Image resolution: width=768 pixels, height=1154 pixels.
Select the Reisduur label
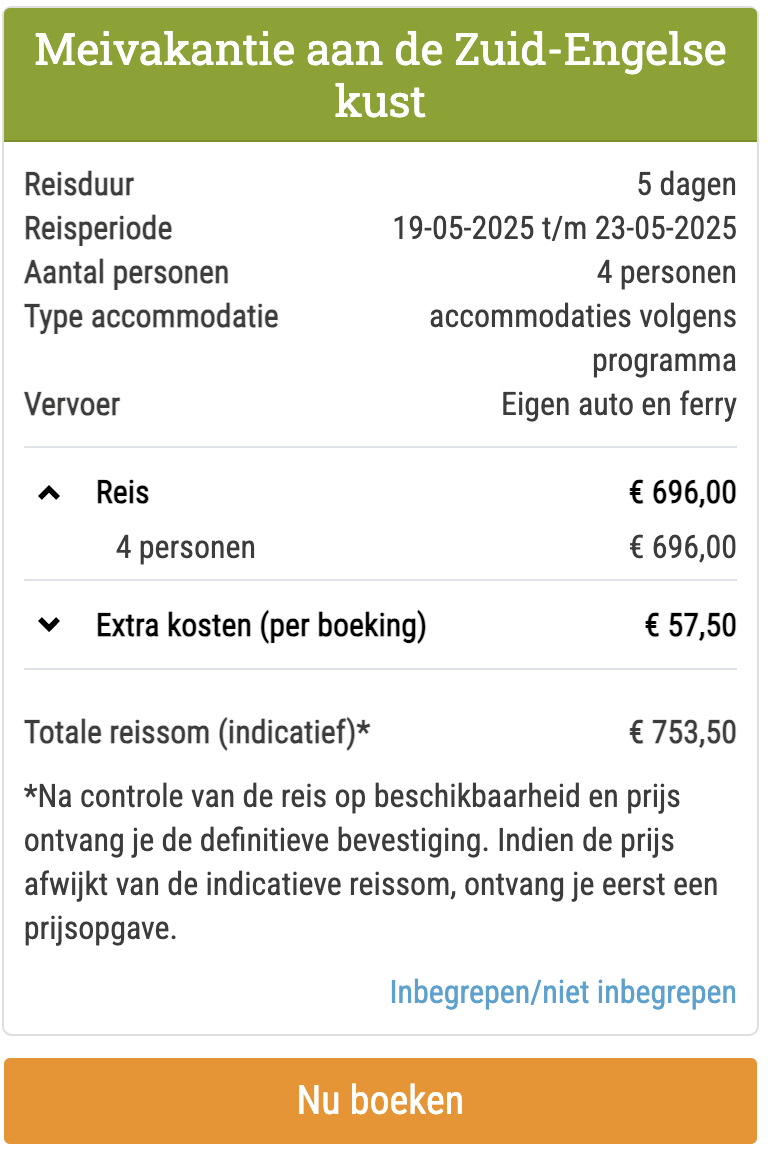click(x=79, y=185)
